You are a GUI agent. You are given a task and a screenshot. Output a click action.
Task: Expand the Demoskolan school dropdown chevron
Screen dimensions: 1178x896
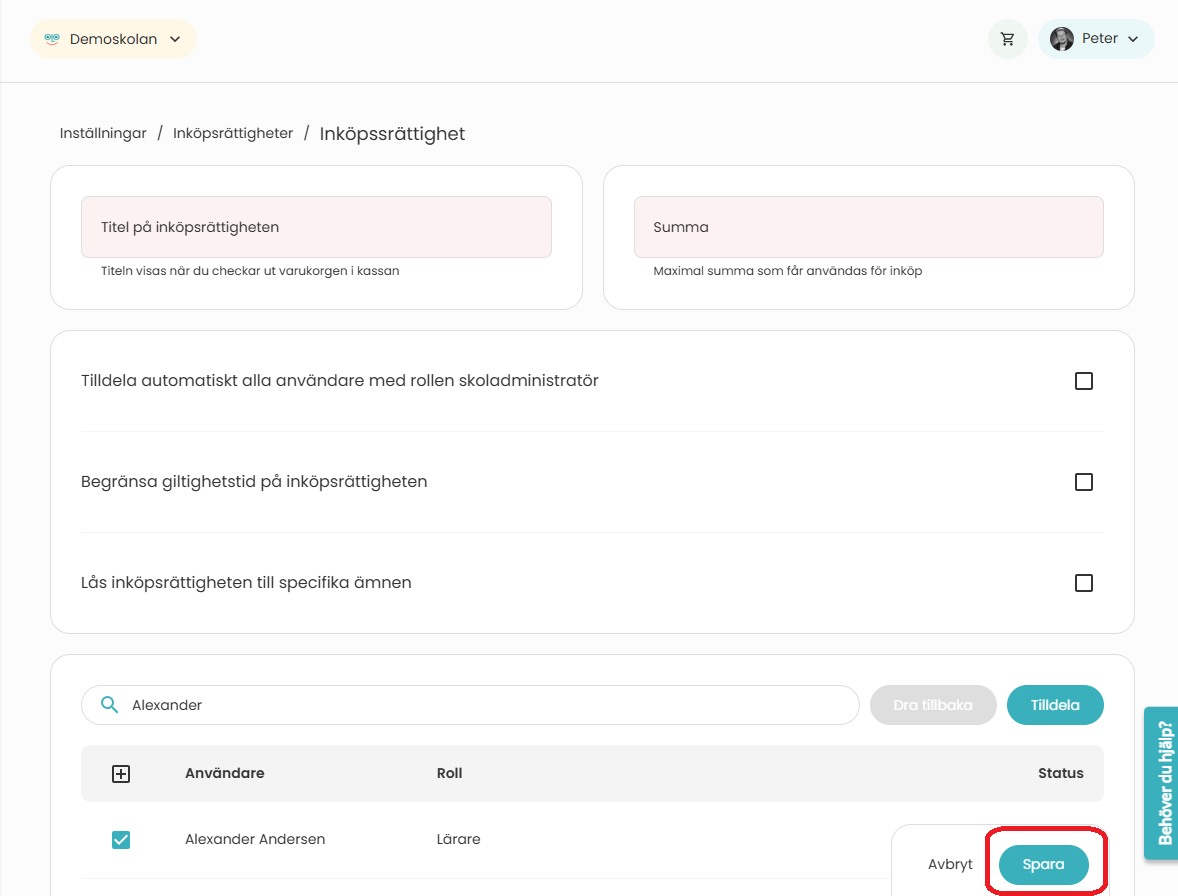tap(175, 39)
